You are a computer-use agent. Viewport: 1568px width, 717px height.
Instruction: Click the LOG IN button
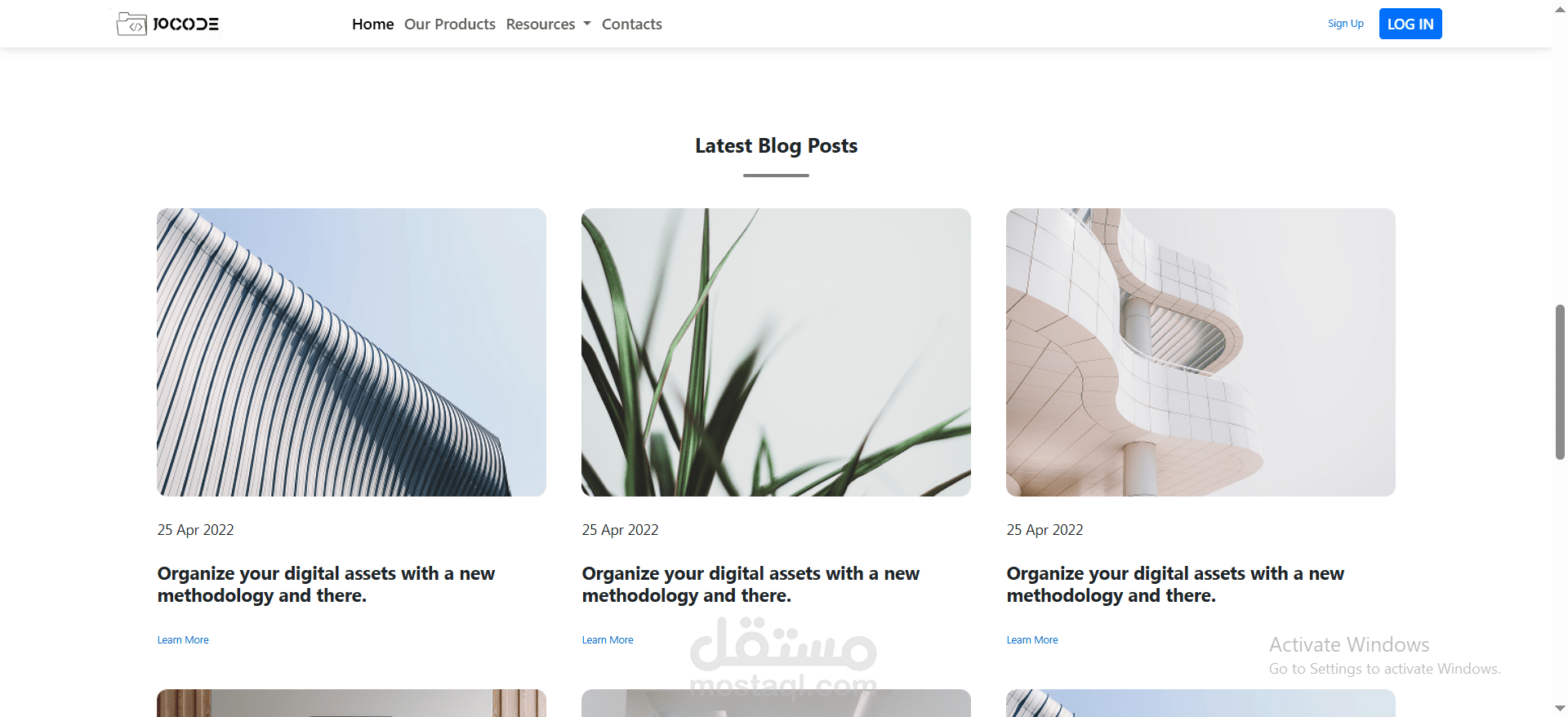pos(1410,24)
